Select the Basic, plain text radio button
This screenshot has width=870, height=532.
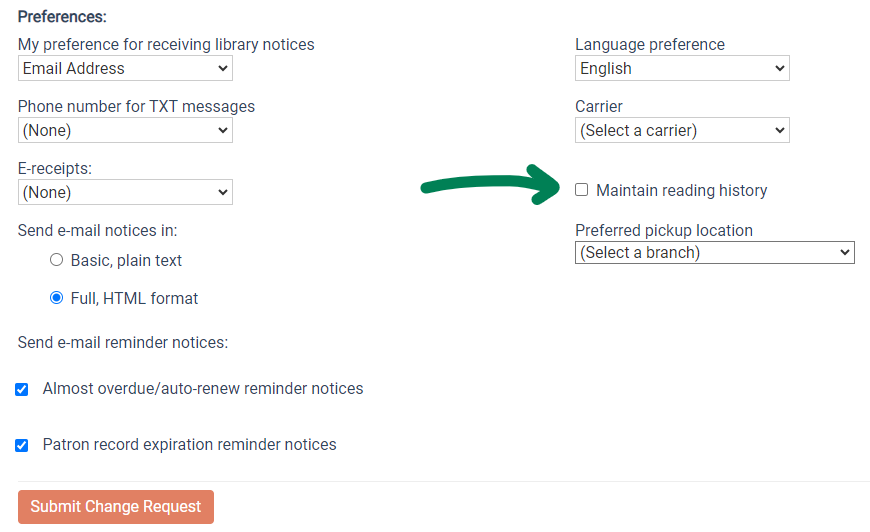click(x=57, y=260)
